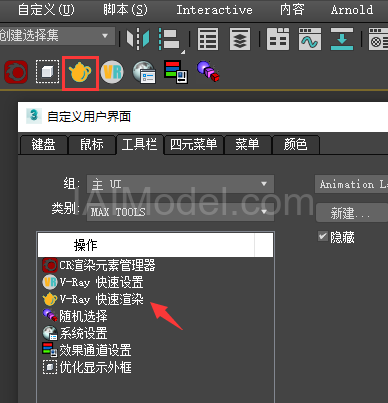Open the 脚本(S) menu

[125, 10]
